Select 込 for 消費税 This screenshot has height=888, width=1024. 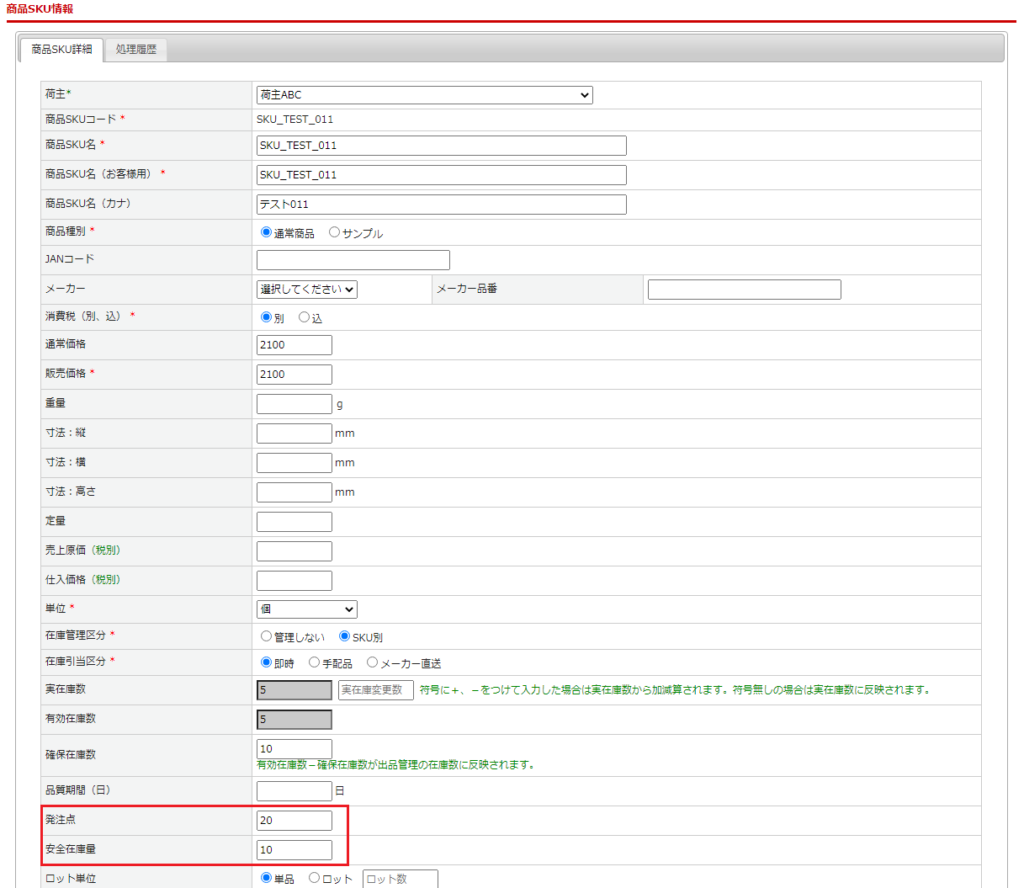click(304, 317)
